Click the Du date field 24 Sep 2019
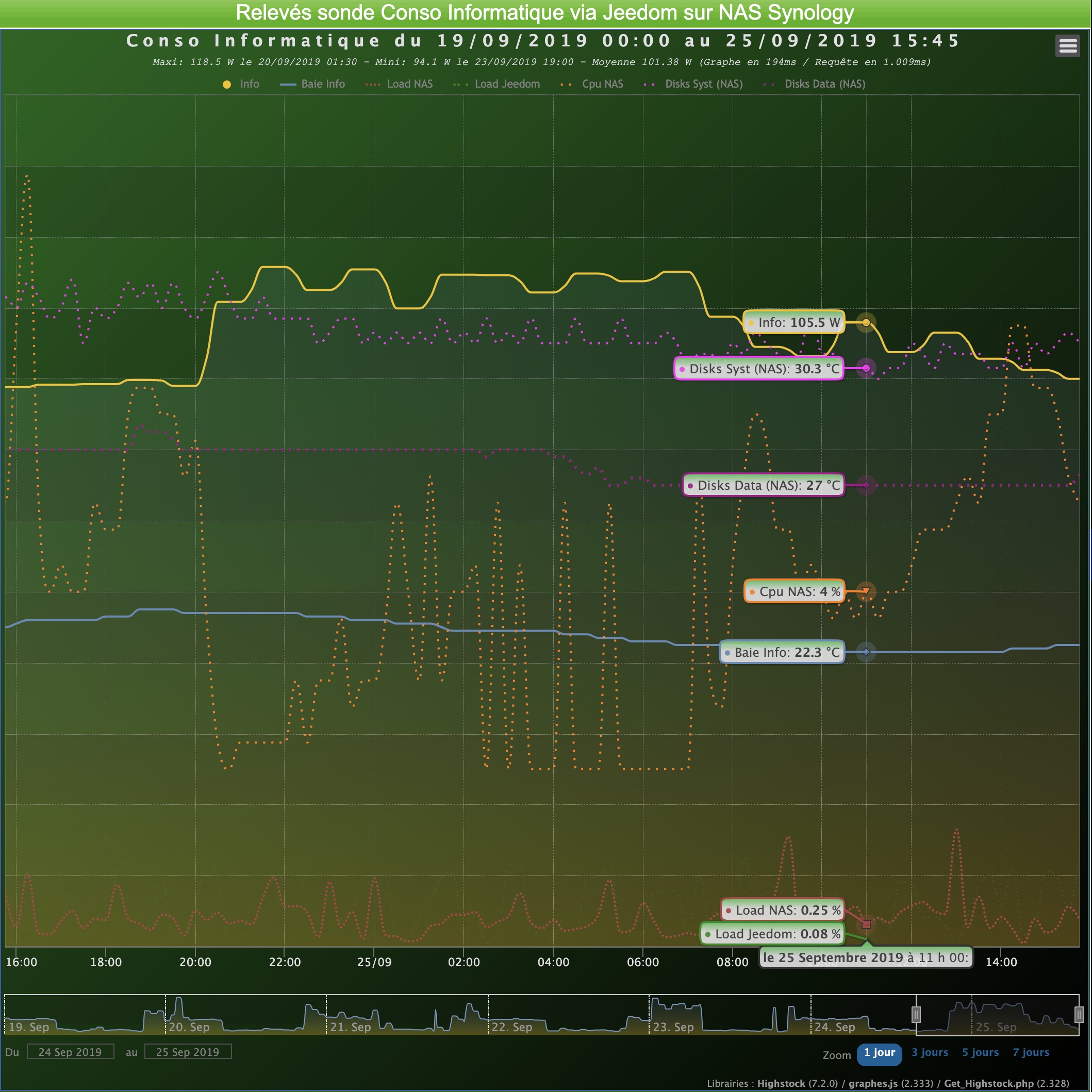Screen dimensions: 1092x1092 [70, 1052]
